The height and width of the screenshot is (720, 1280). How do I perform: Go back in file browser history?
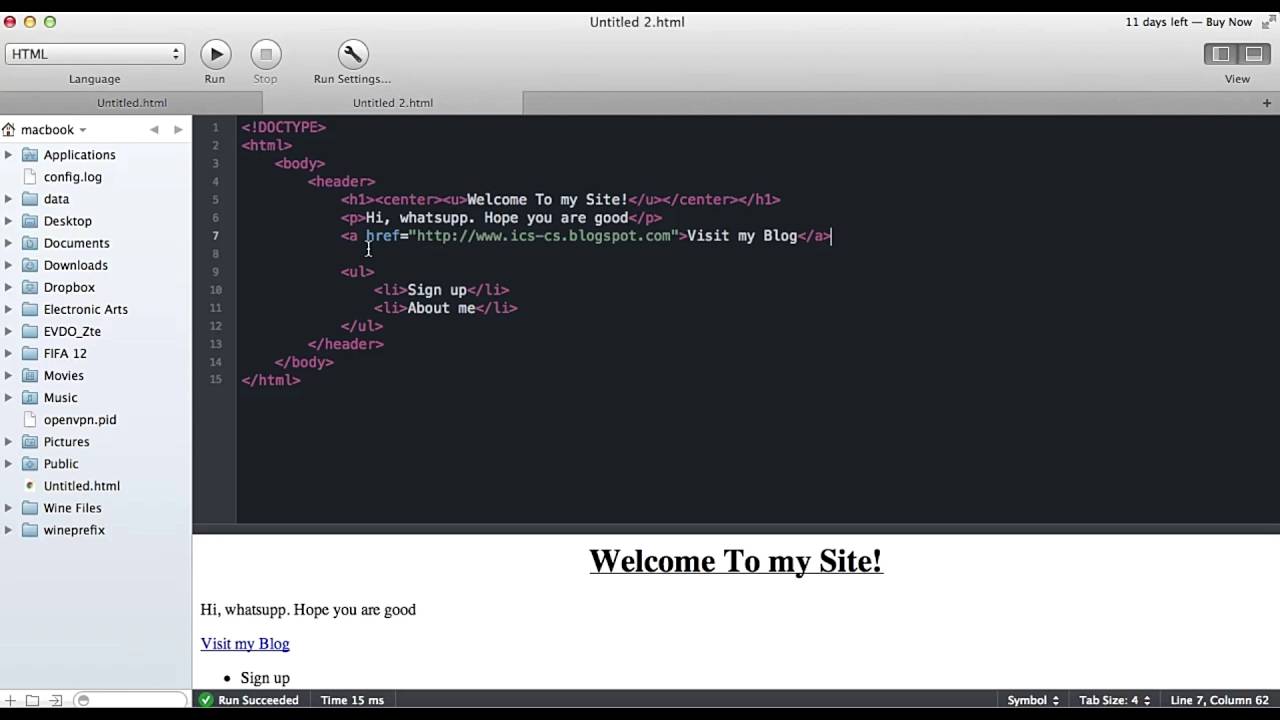click(154, 130)
